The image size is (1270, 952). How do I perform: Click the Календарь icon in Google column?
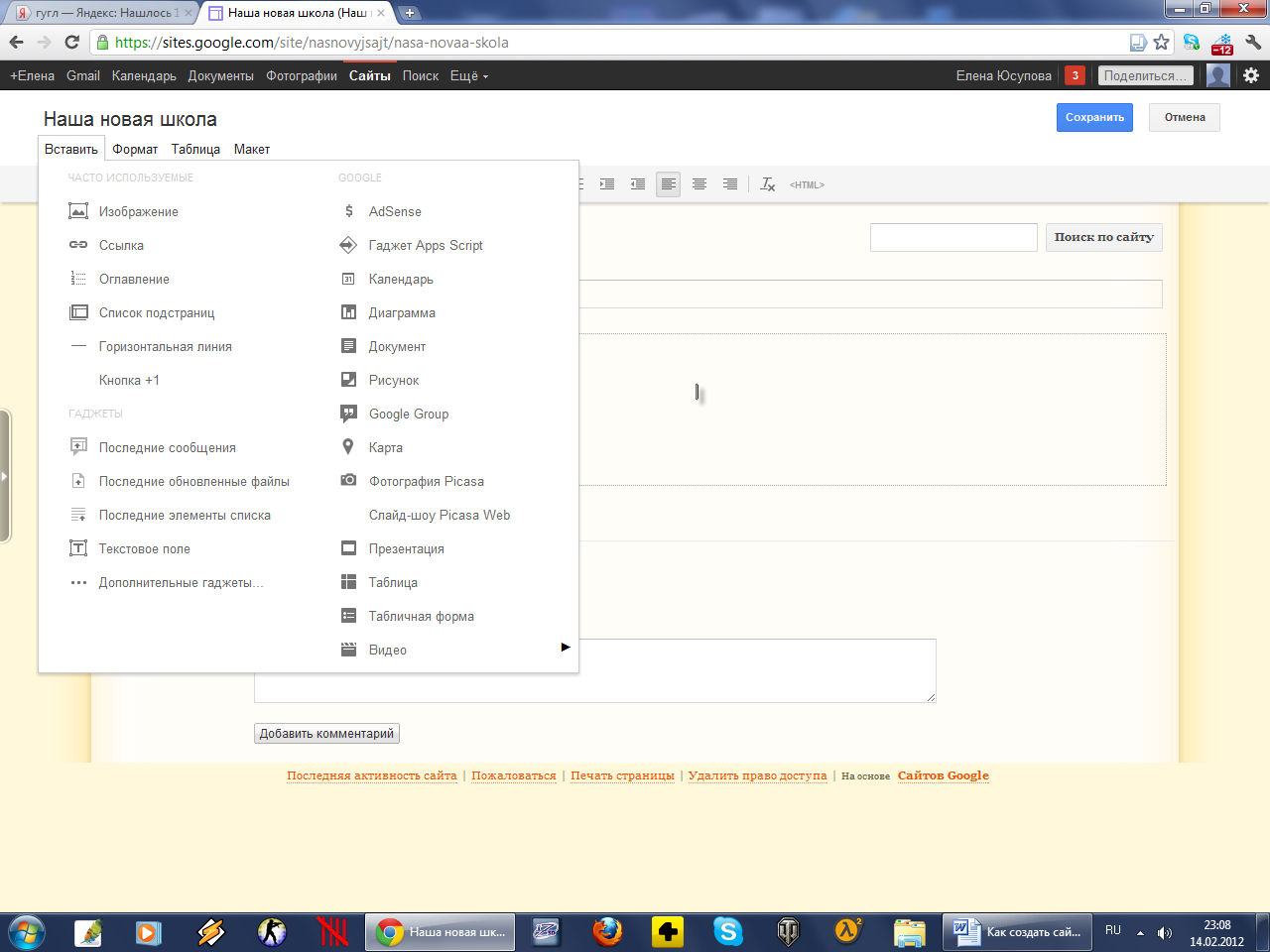point(348,279)
